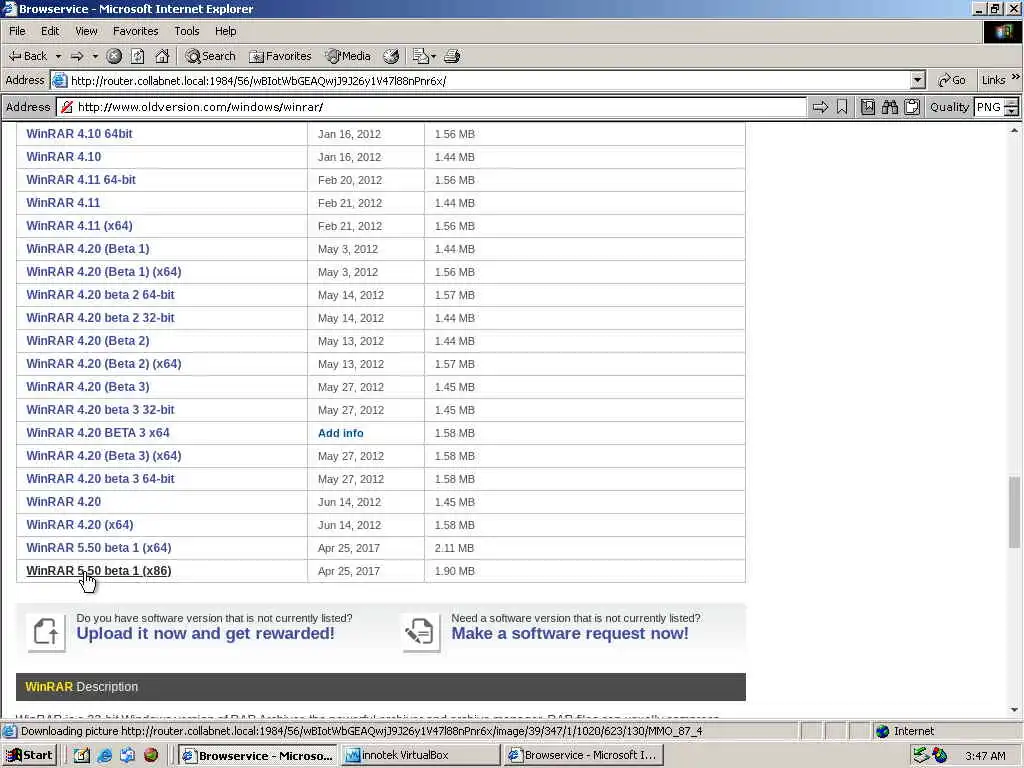Viewport: 1024px width, 768px height.
Task: Click the software request document icon
Action: point(421,632)
